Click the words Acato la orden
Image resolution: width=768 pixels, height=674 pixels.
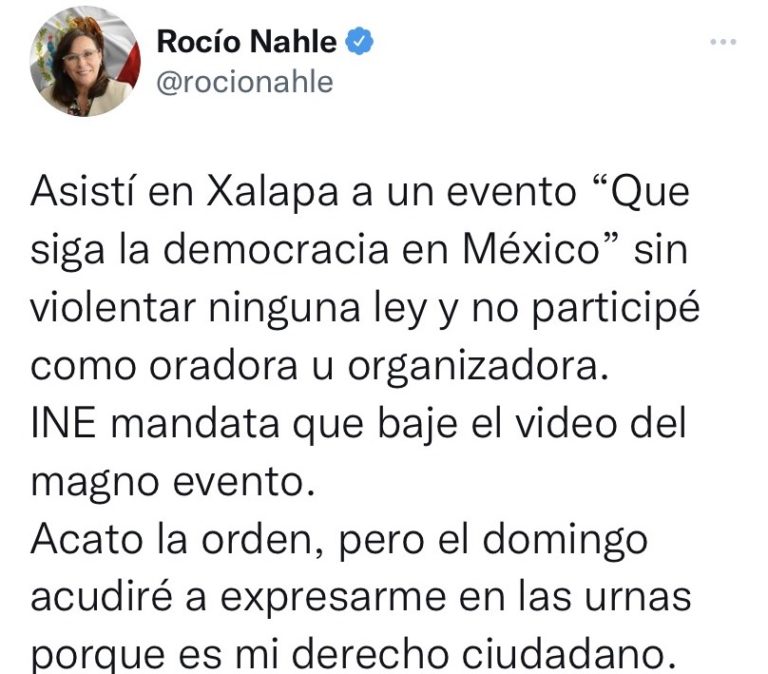(x=177, y=540)
